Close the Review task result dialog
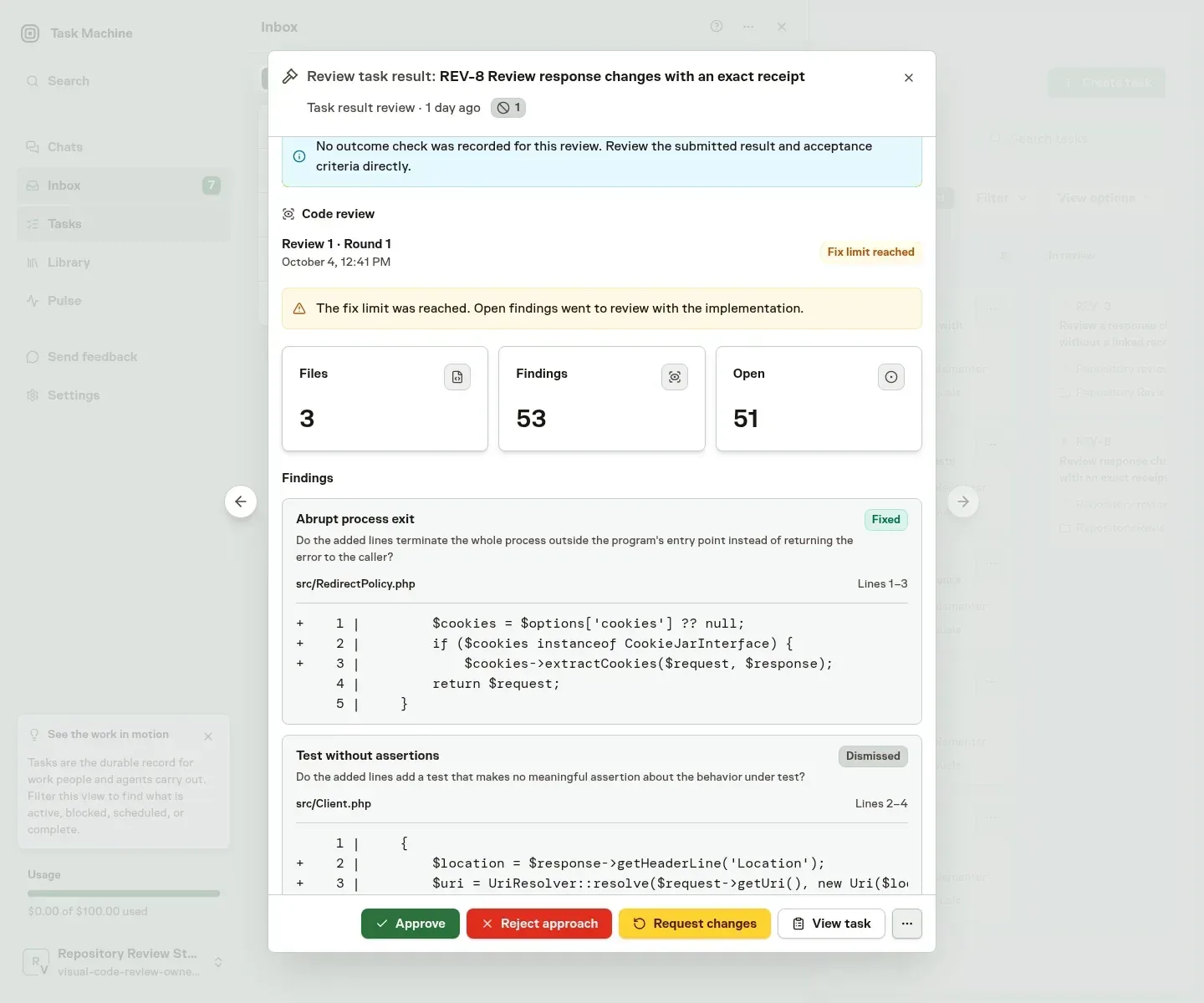1204x1003 pixels. click(909, 78)
